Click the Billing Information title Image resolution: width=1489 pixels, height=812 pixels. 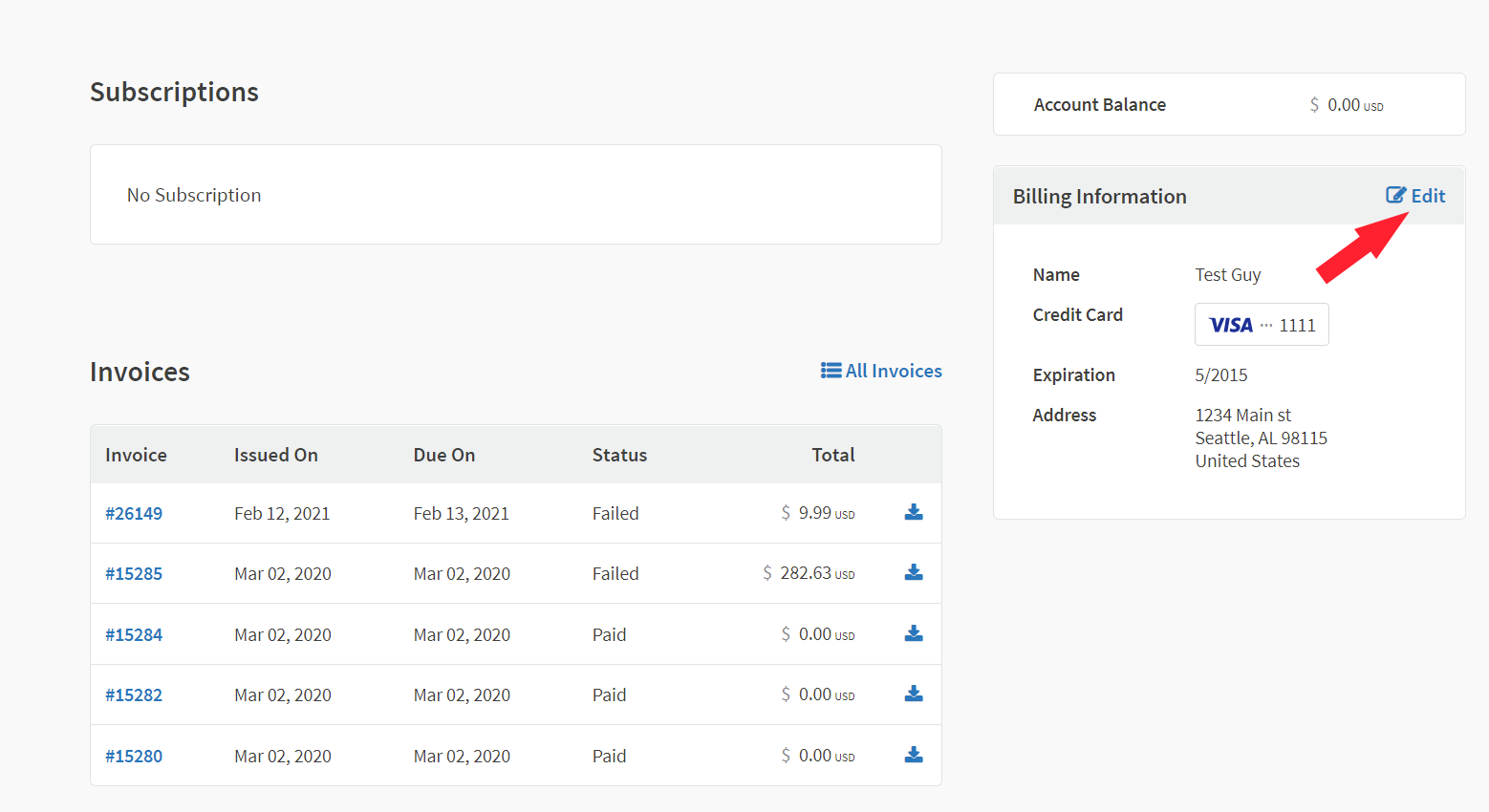point(1100,197)
